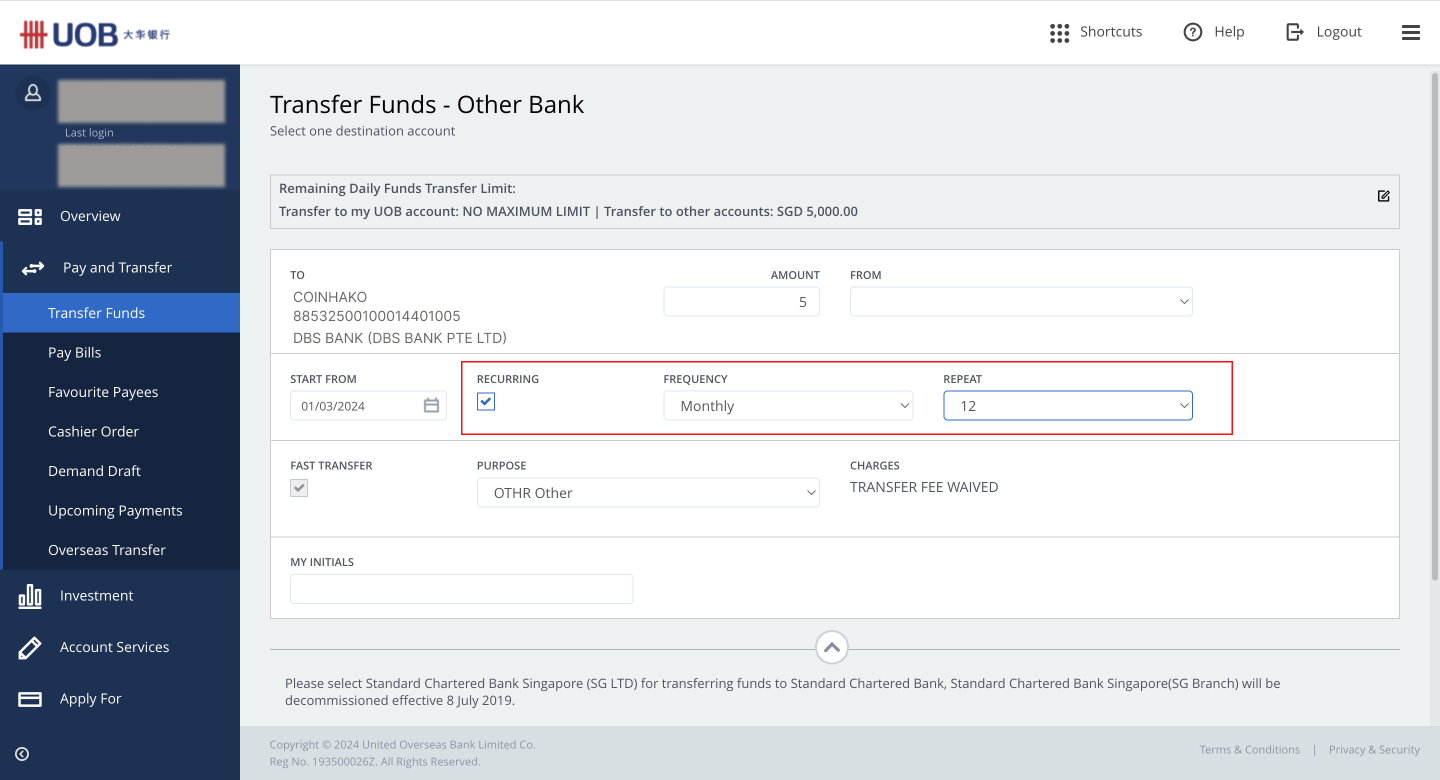This screenshot has width=1440, height=780.
Task: Click DBS BANK (DBS BANK PTE LTD) text
Action: 400,338
